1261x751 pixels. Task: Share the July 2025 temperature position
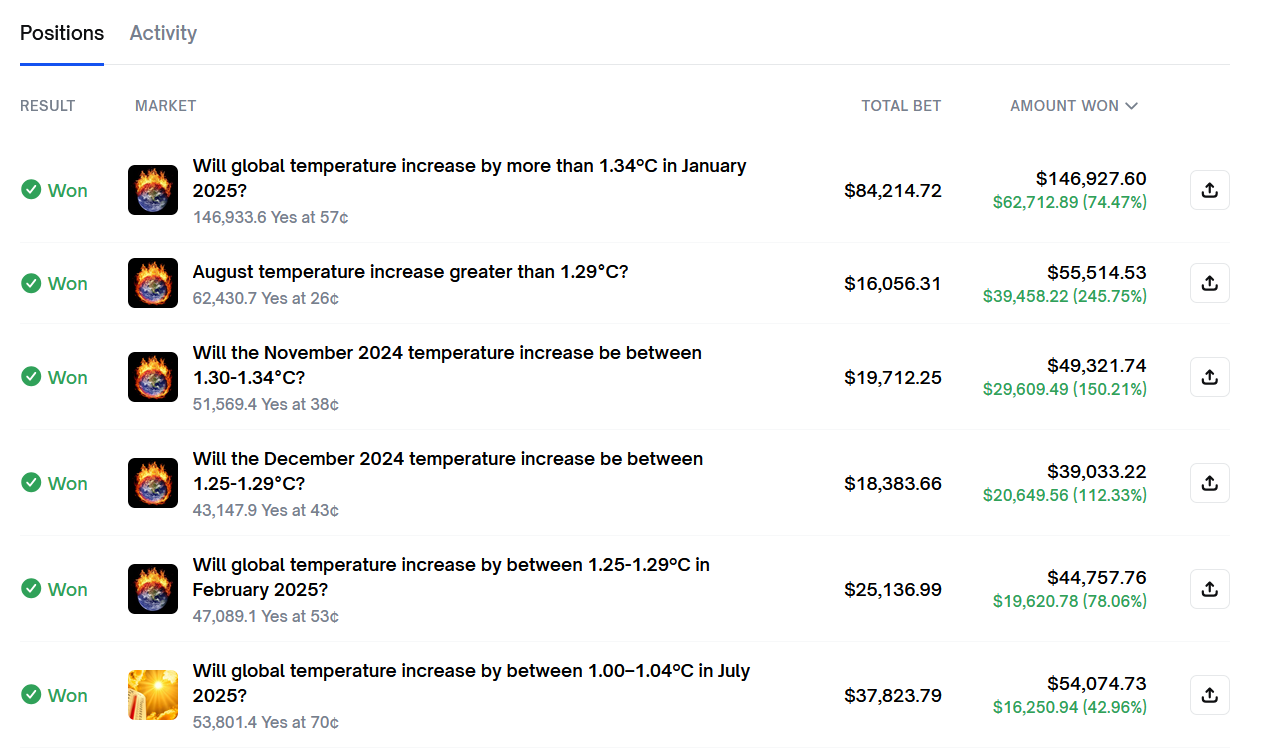pyautogui.click(x=1209, y=695)
